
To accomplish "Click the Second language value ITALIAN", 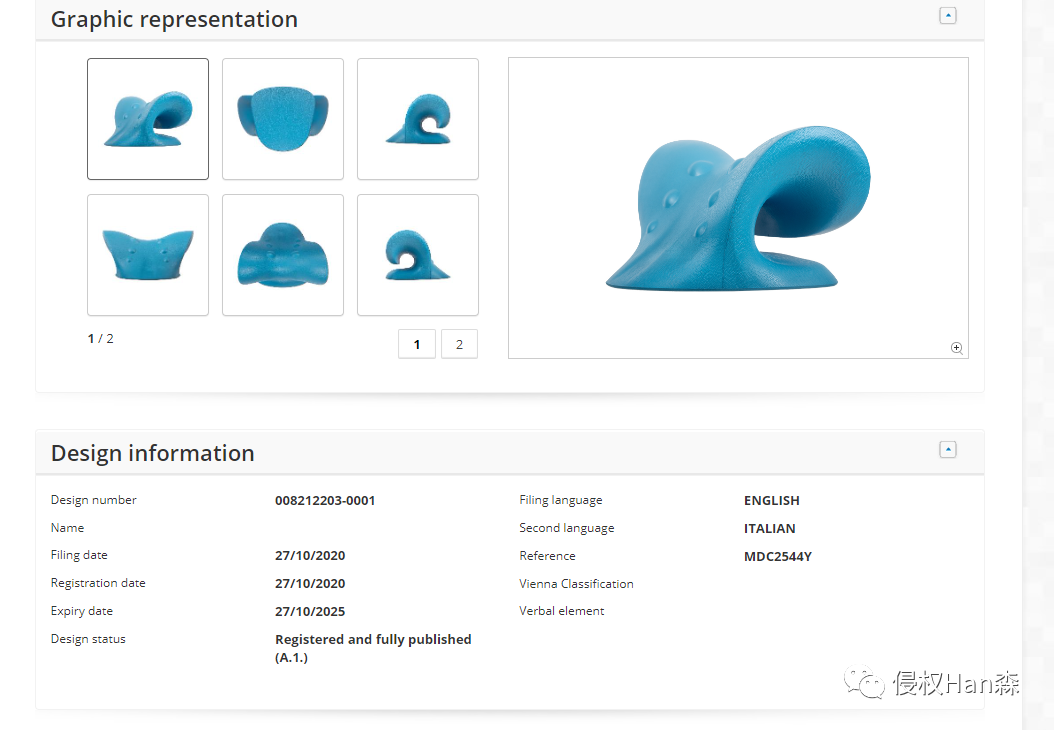I will [x=770, y=529].
